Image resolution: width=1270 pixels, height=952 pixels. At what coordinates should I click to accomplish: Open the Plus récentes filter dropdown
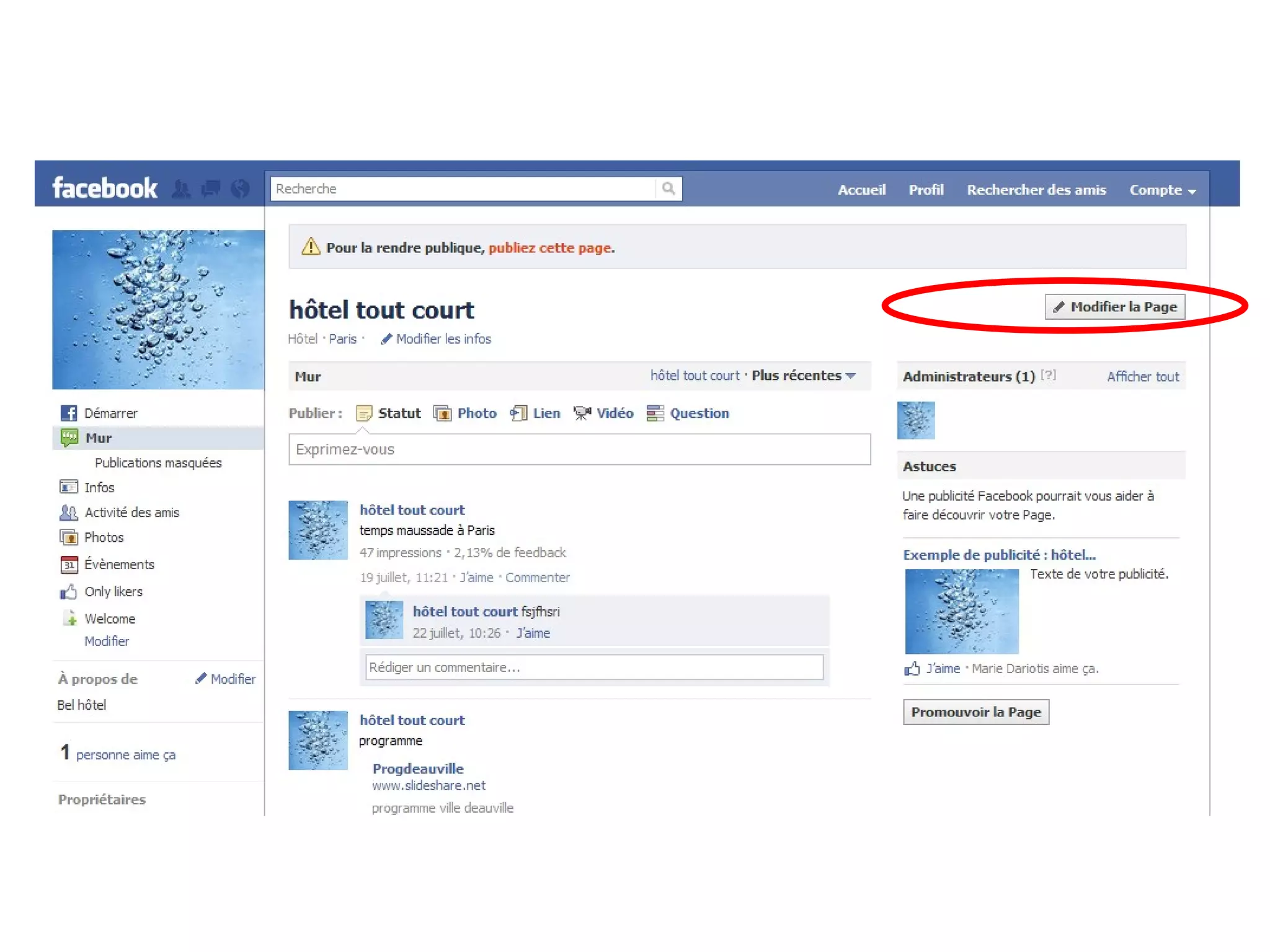[804, 376]
